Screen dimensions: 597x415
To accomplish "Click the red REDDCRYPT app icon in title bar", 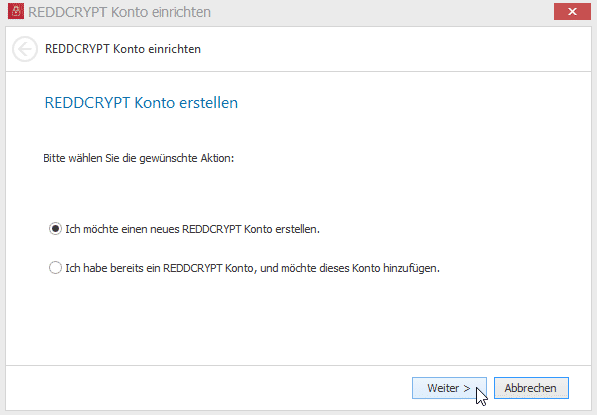I will (x=16, y=11).
